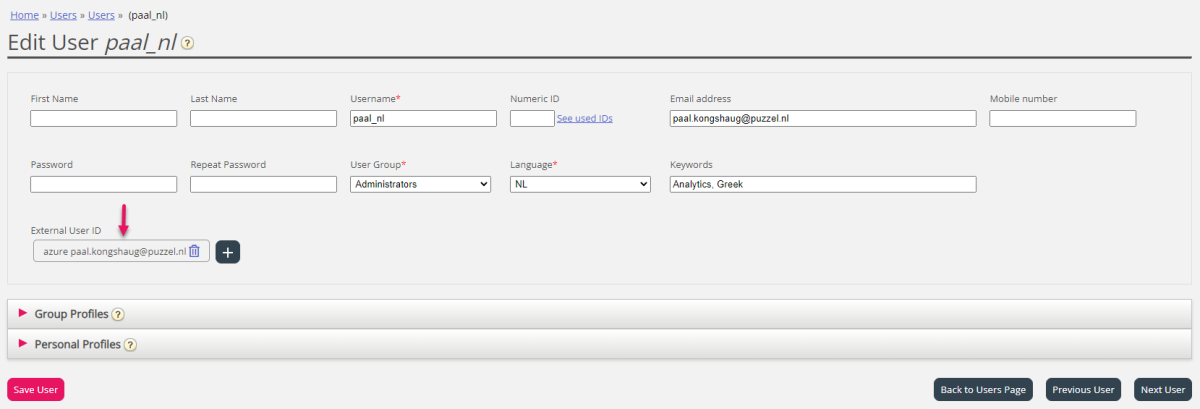Go Back to Users Page
This screenshot has width=1200, height=409.
pyautogui.click(x=984, y=390)
